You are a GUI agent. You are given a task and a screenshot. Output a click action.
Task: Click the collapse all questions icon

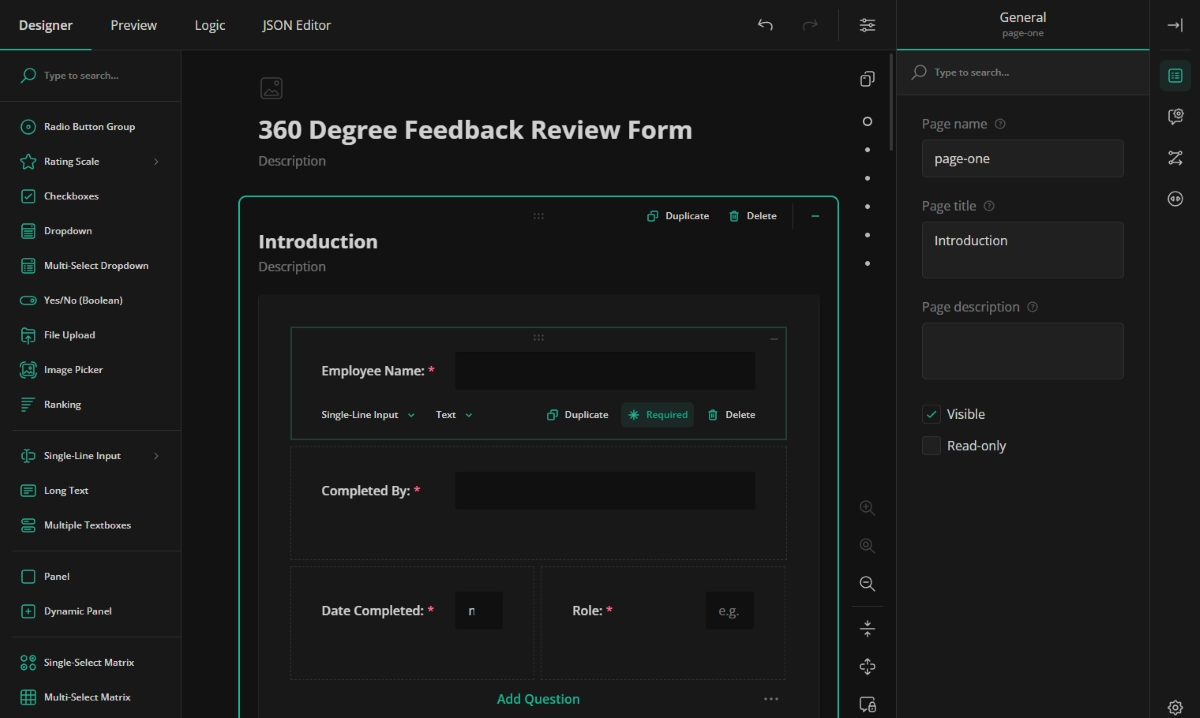tap(867, 629)
